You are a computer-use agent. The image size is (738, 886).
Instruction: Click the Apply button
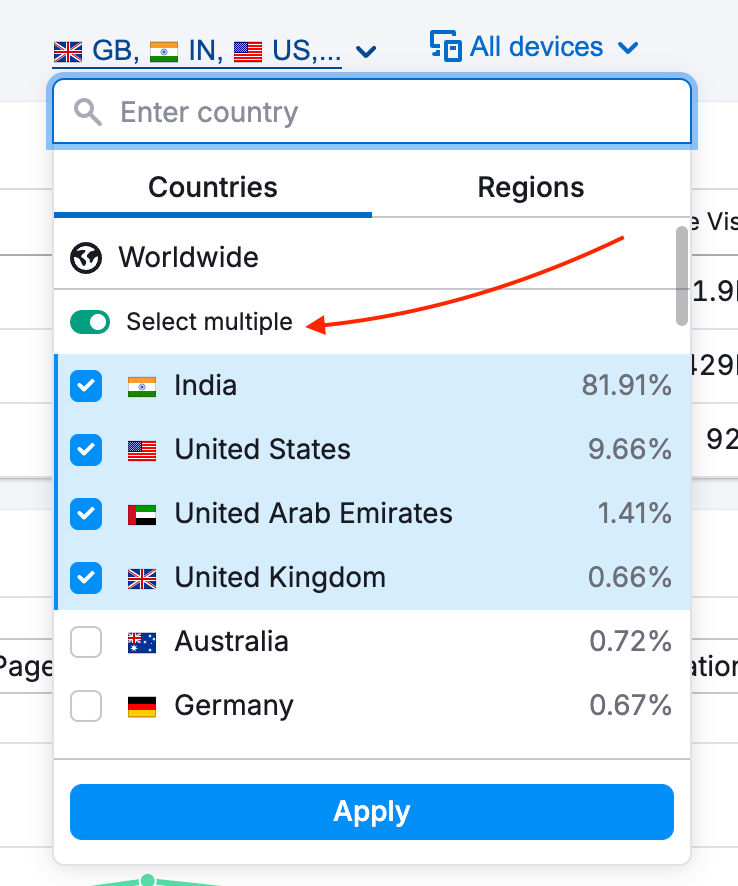371,812
